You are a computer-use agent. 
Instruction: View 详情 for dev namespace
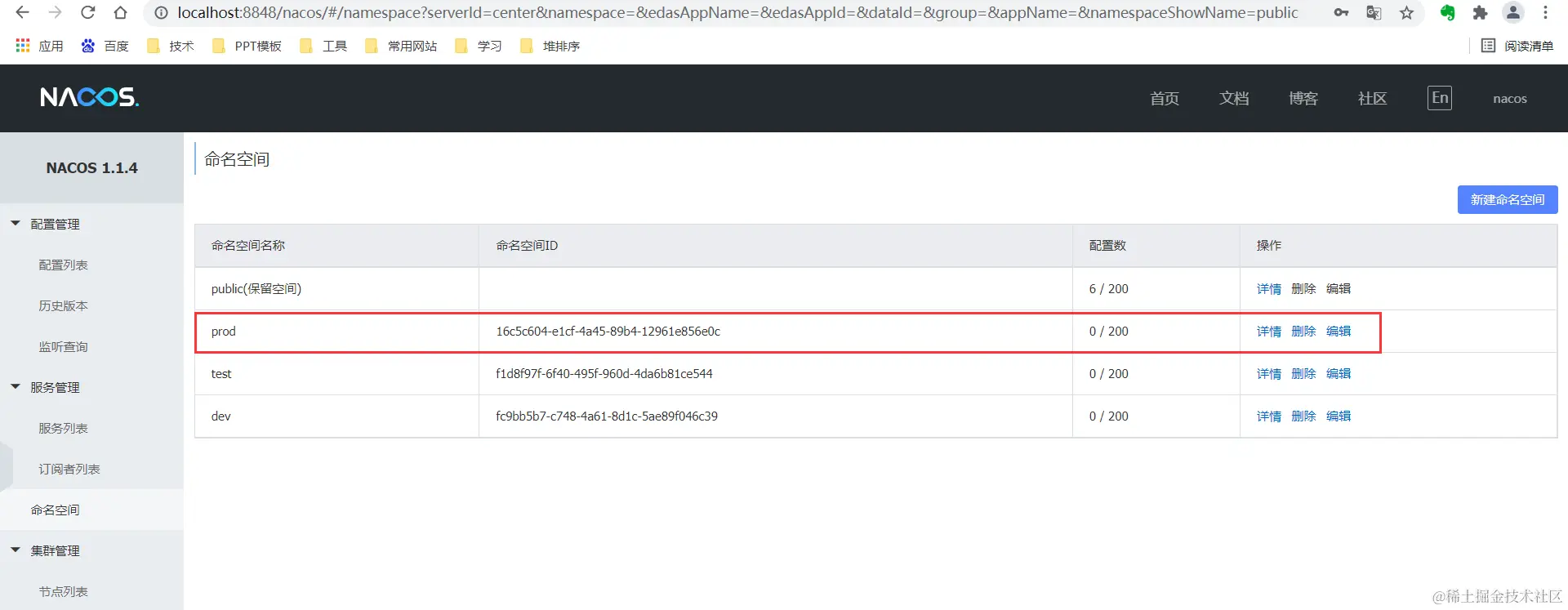(1269, 416)
